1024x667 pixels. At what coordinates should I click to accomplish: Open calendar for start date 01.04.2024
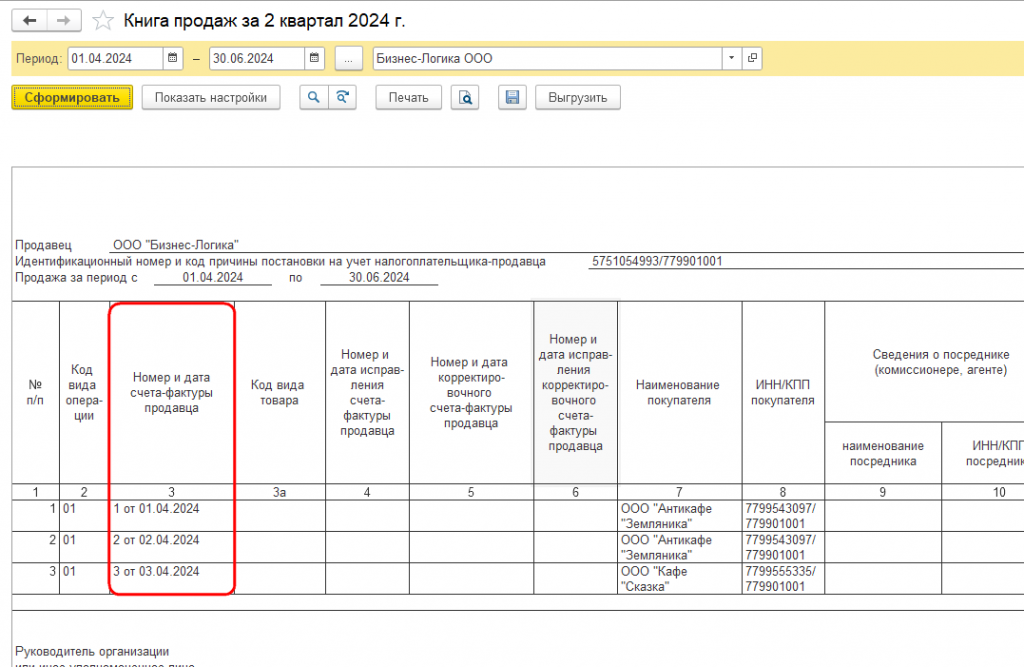[x=172, y=58]
